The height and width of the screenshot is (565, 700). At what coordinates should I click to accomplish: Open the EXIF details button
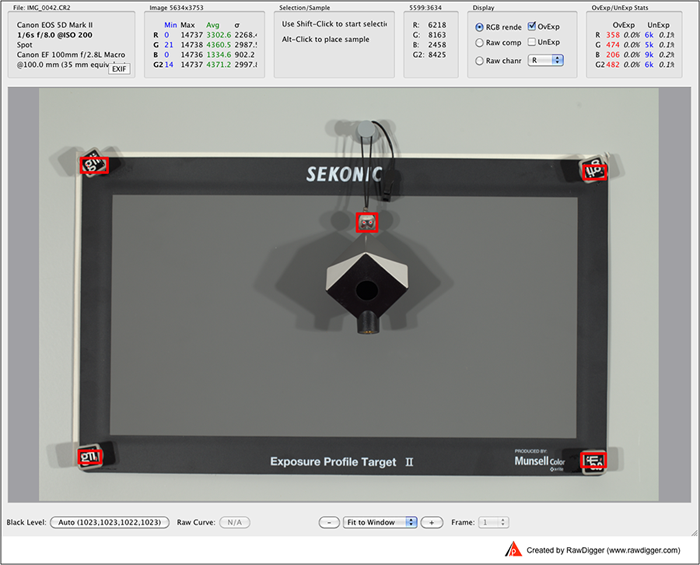119,69
